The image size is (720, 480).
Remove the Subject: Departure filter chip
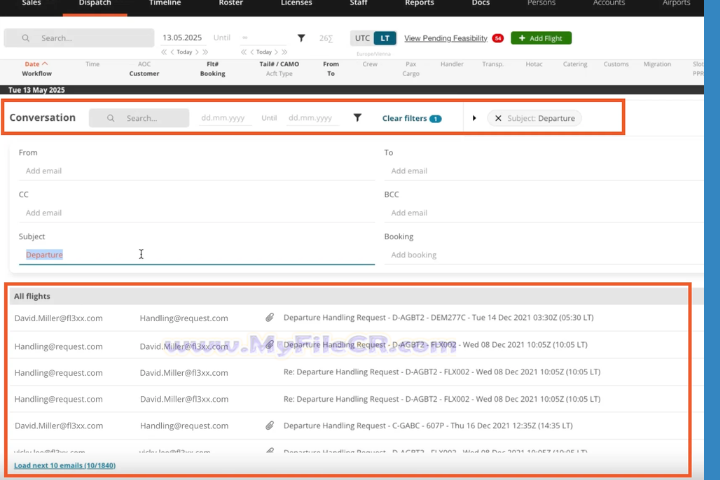tap(498, 118)
